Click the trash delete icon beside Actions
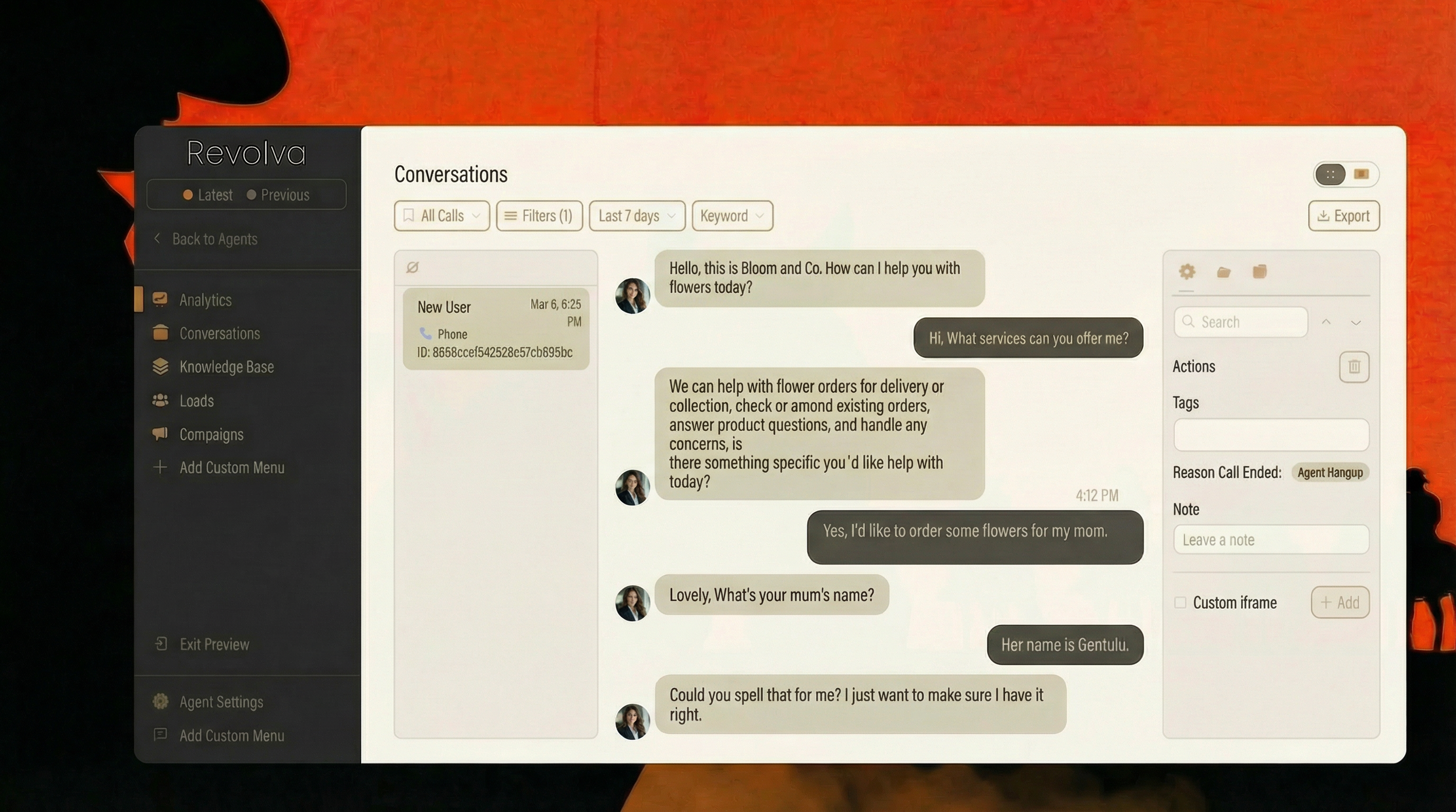This screenshot has width=1456, height=812. [x=1353, y=367]
